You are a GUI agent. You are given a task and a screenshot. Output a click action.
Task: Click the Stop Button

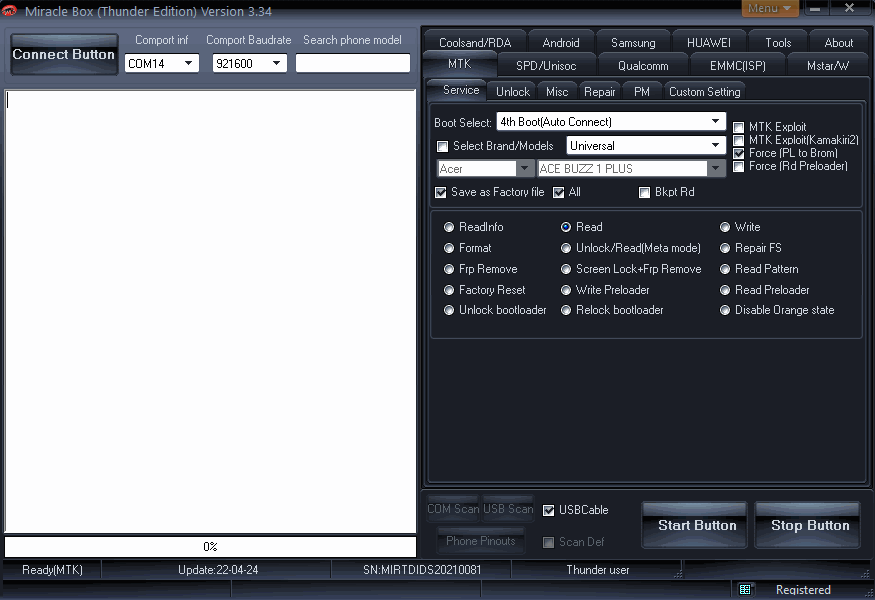click(808, 525)
